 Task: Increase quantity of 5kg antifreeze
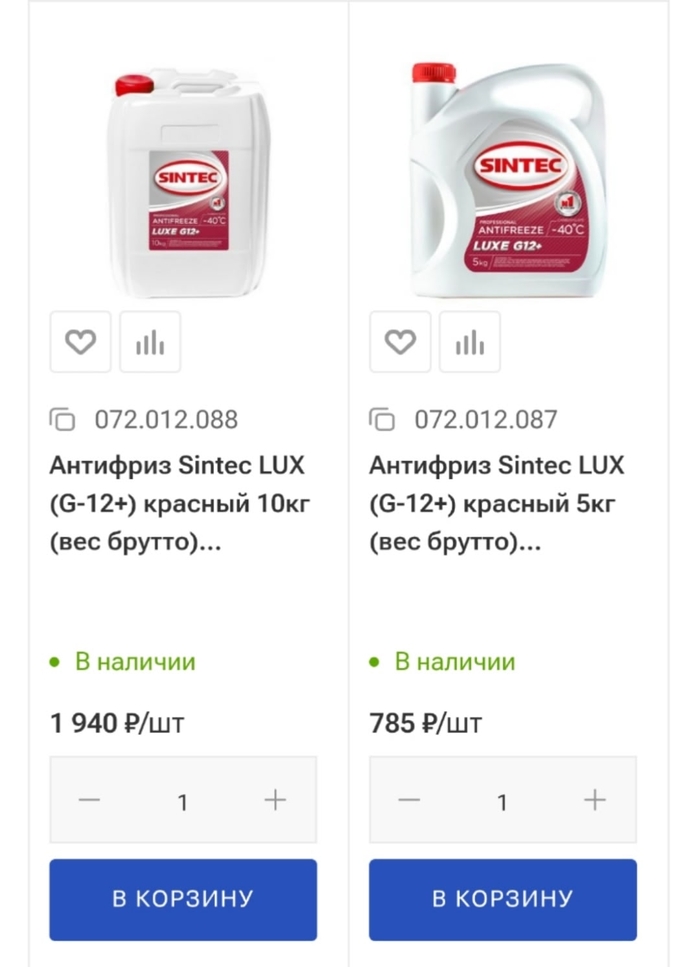pyautogui.click(x=595, y=800)
